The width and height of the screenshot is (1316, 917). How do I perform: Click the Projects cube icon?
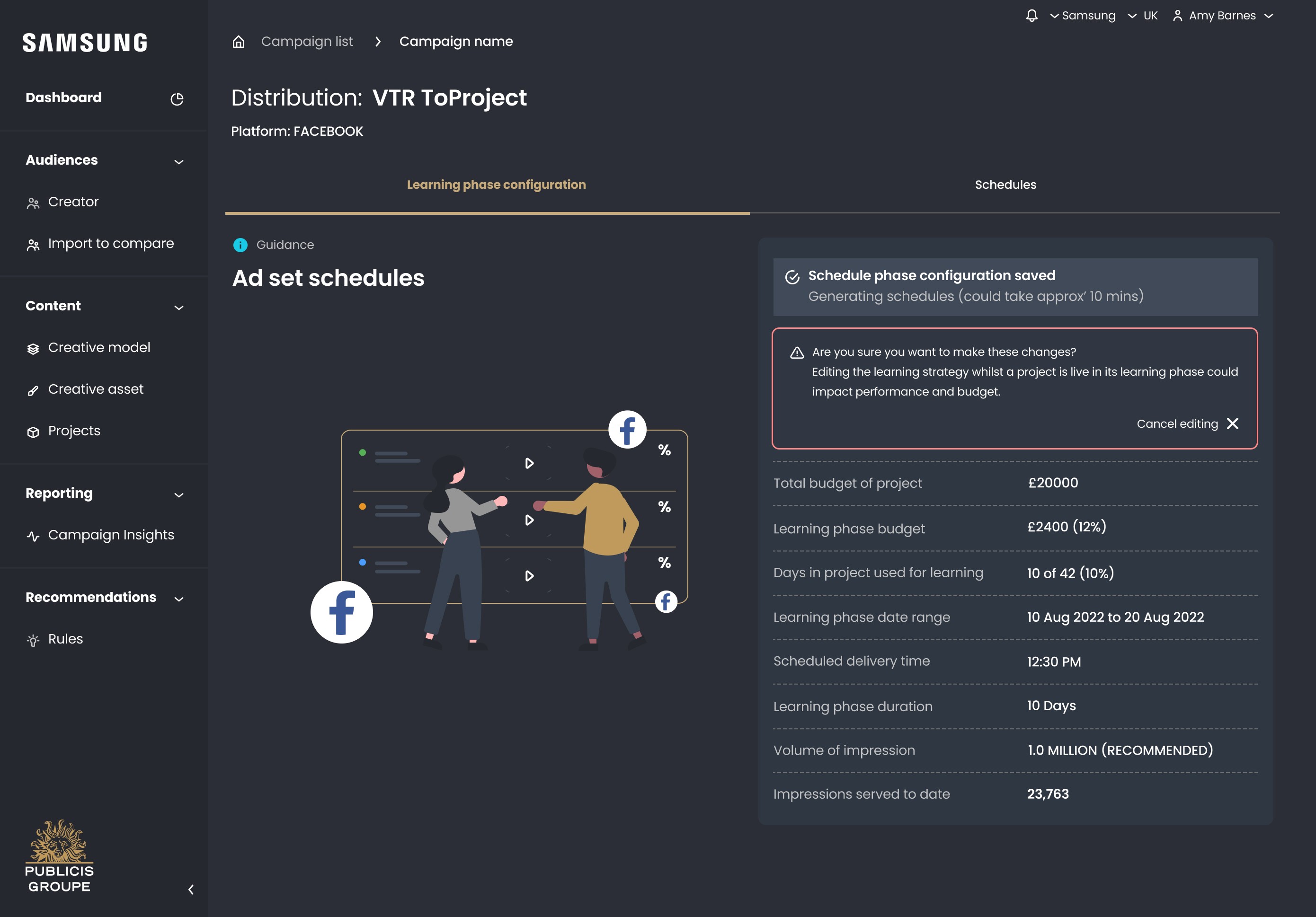pyautogui.click(x=33, y=432)
